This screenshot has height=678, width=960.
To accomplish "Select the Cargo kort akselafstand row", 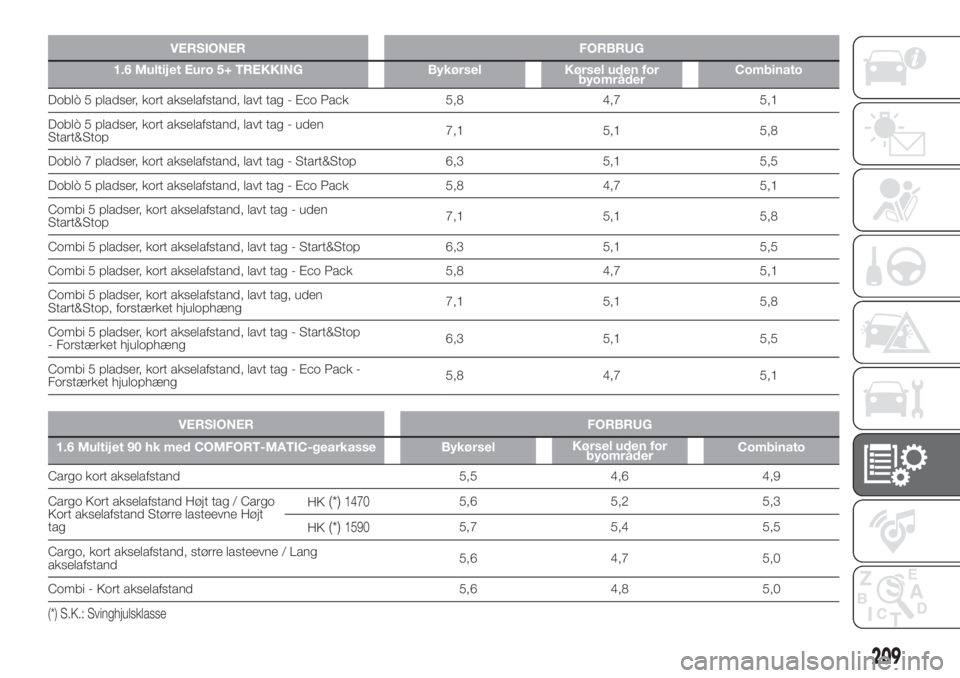I will [x=443, y=476].
